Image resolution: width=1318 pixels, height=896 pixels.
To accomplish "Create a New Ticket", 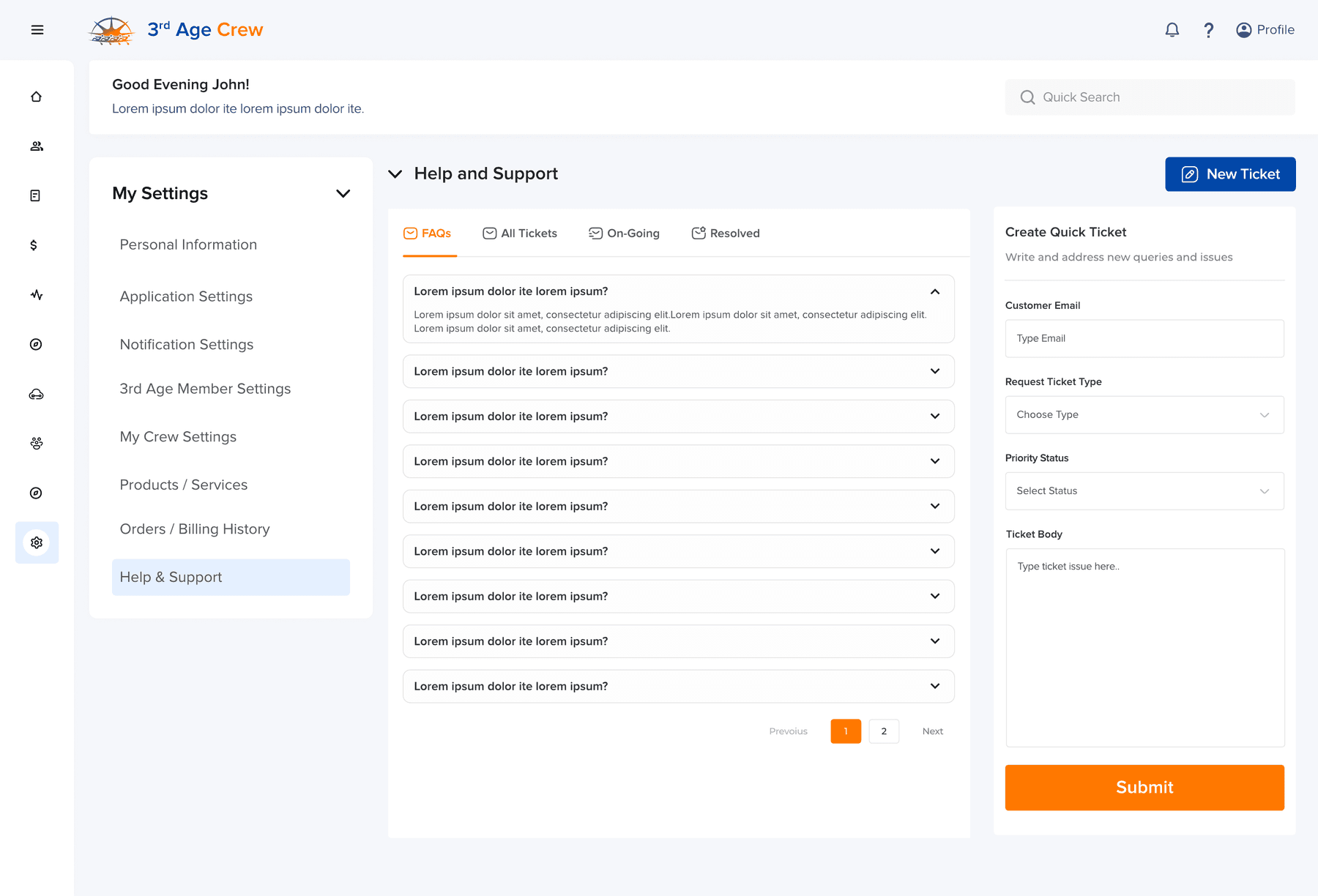I will click(1230, 174).
